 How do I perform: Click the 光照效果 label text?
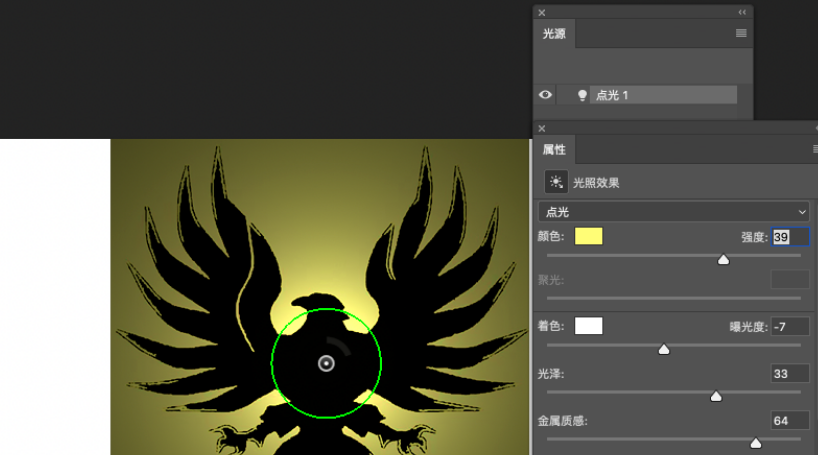point(596,183)
